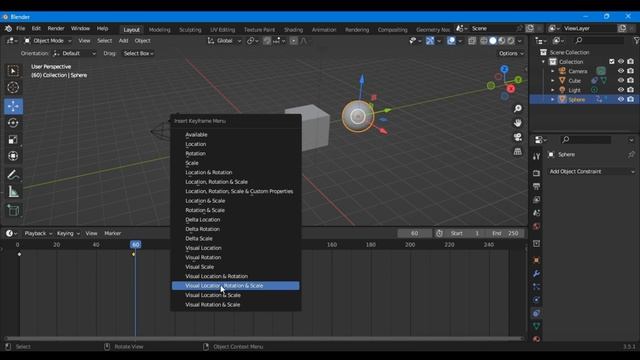The height and width of the screenshot is (360, 640).
Task: Toggle Collection exclude checkbox
Action: pos(611,62)
